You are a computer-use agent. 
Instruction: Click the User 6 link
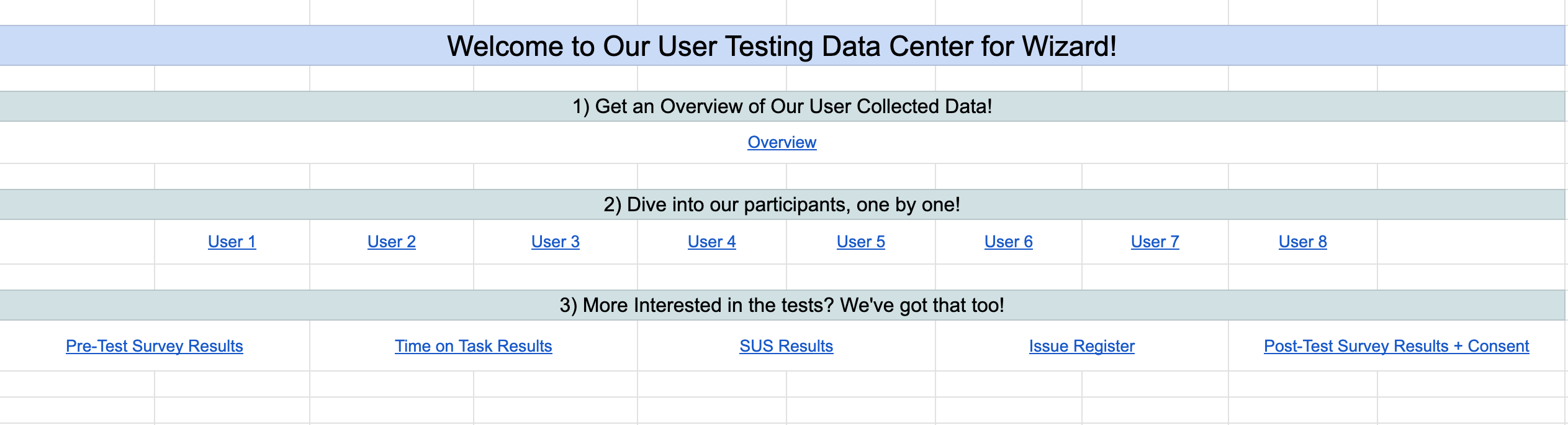click(1008, 242)
